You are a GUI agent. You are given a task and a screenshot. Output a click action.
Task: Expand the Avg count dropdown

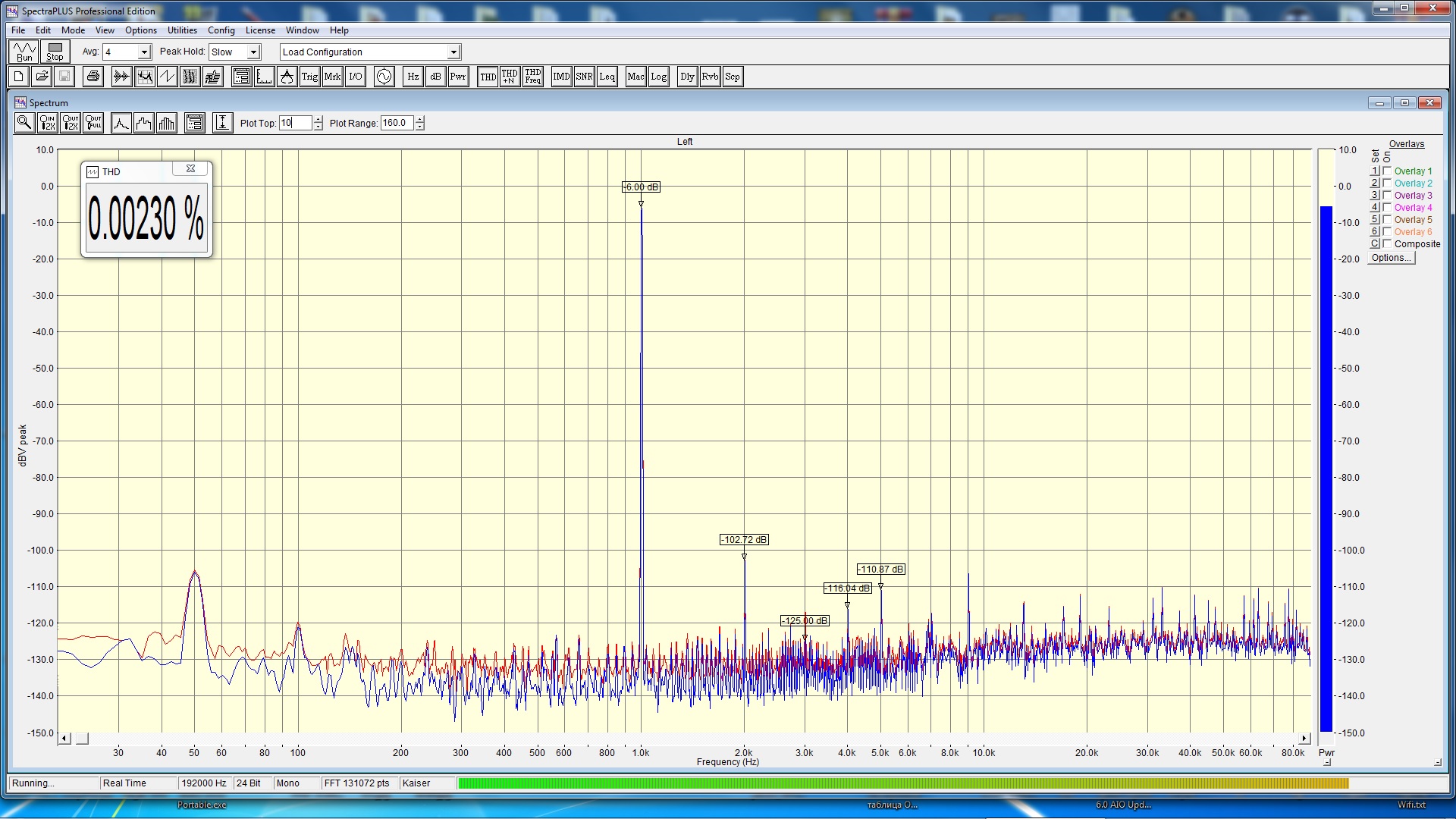(x=144, y=52)
